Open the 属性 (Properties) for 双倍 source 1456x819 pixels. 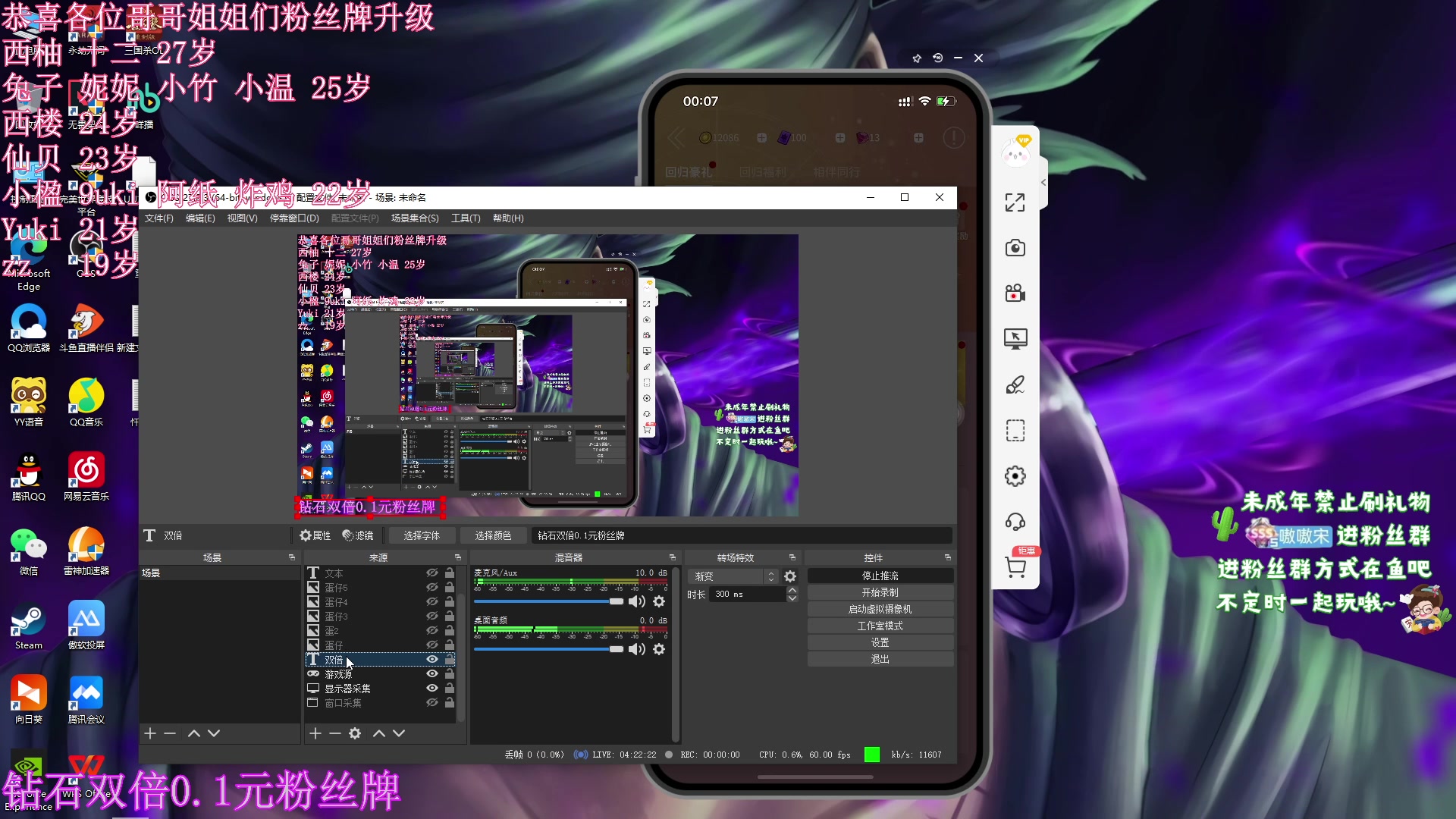315,535
